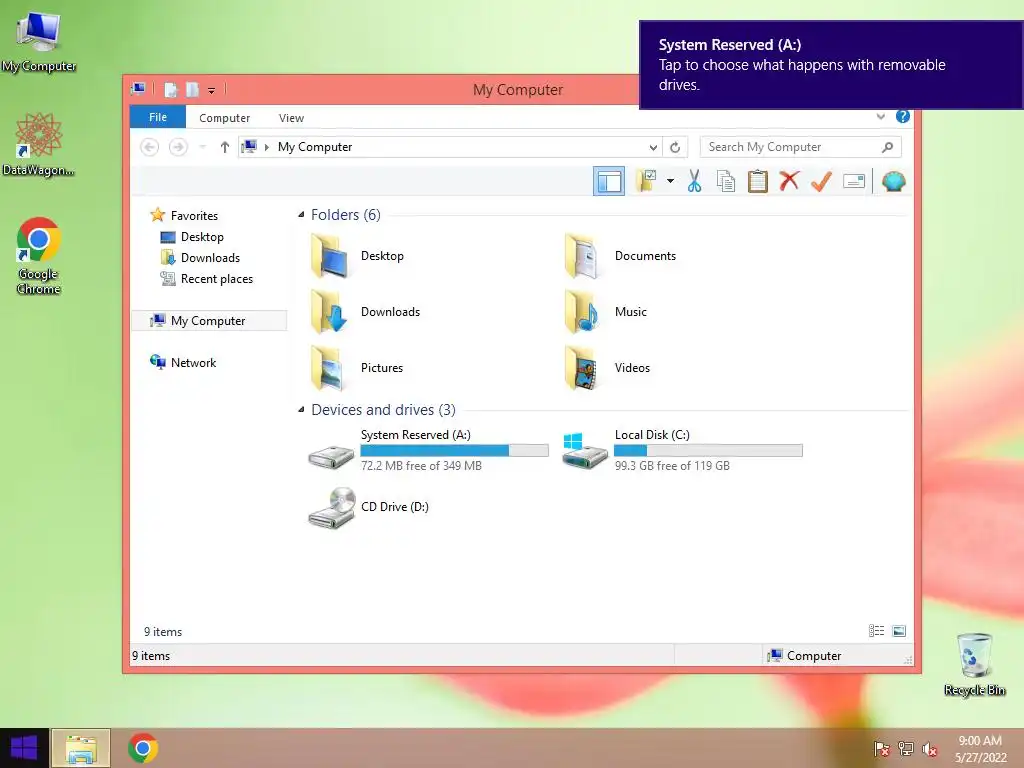Screen dimensions: 1024x768
Task: Click the Properties quick access icon in title bar
Action: tap(170, 89)
